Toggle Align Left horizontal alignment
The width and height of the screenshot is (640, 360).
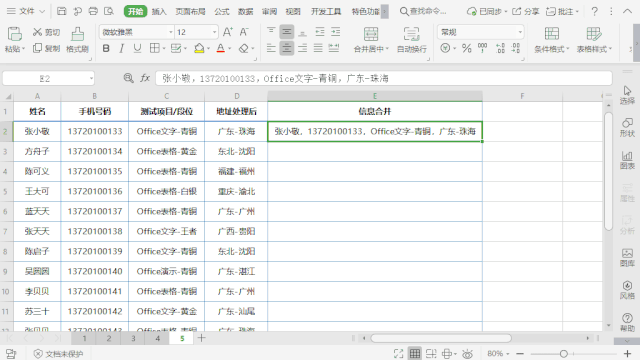(x=271, y=48)
